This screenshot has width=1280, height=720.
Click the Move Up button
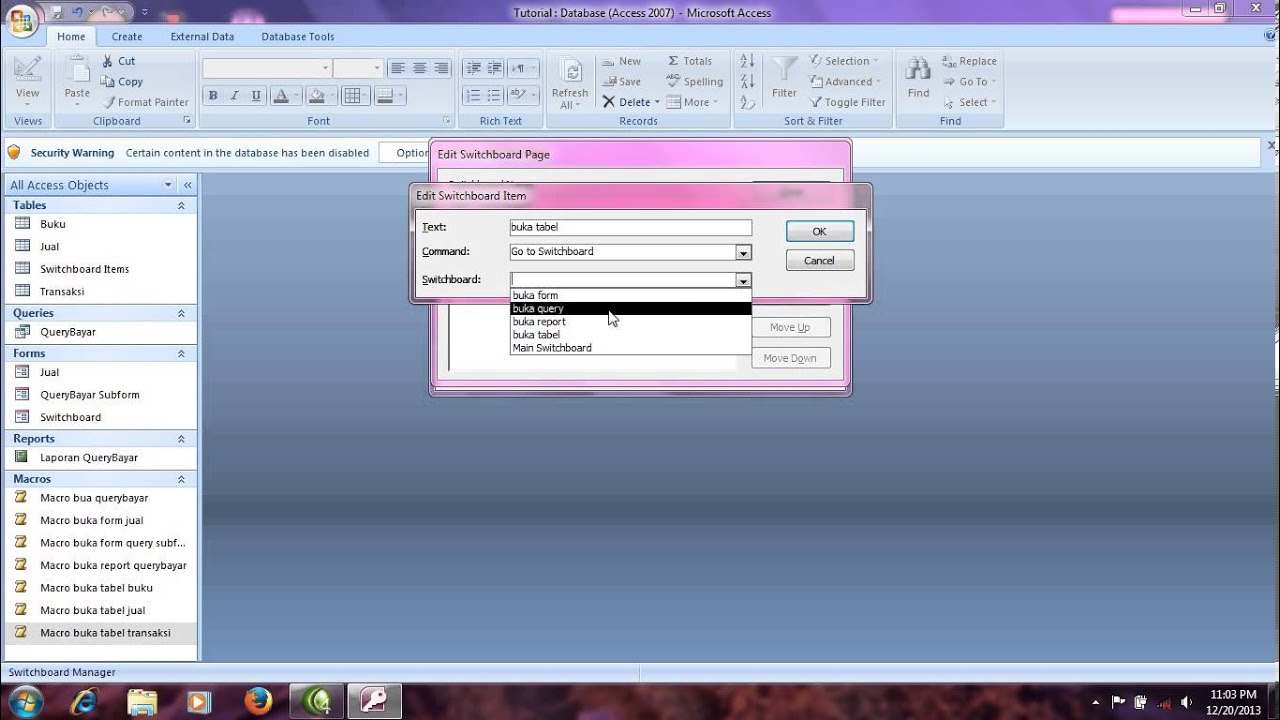pyautogui.click(x=790, y=327)
